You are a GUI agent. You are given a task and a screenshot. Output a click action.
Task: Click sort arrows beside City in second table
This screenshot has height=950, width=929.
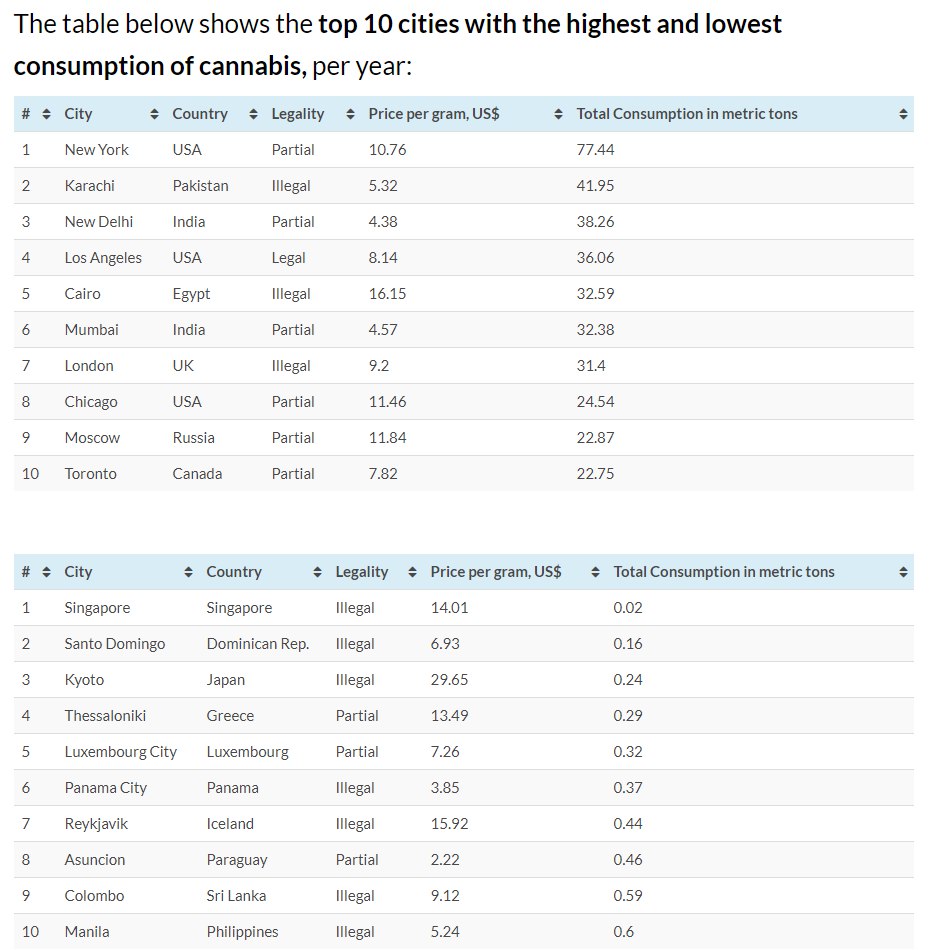coord(188,572)
